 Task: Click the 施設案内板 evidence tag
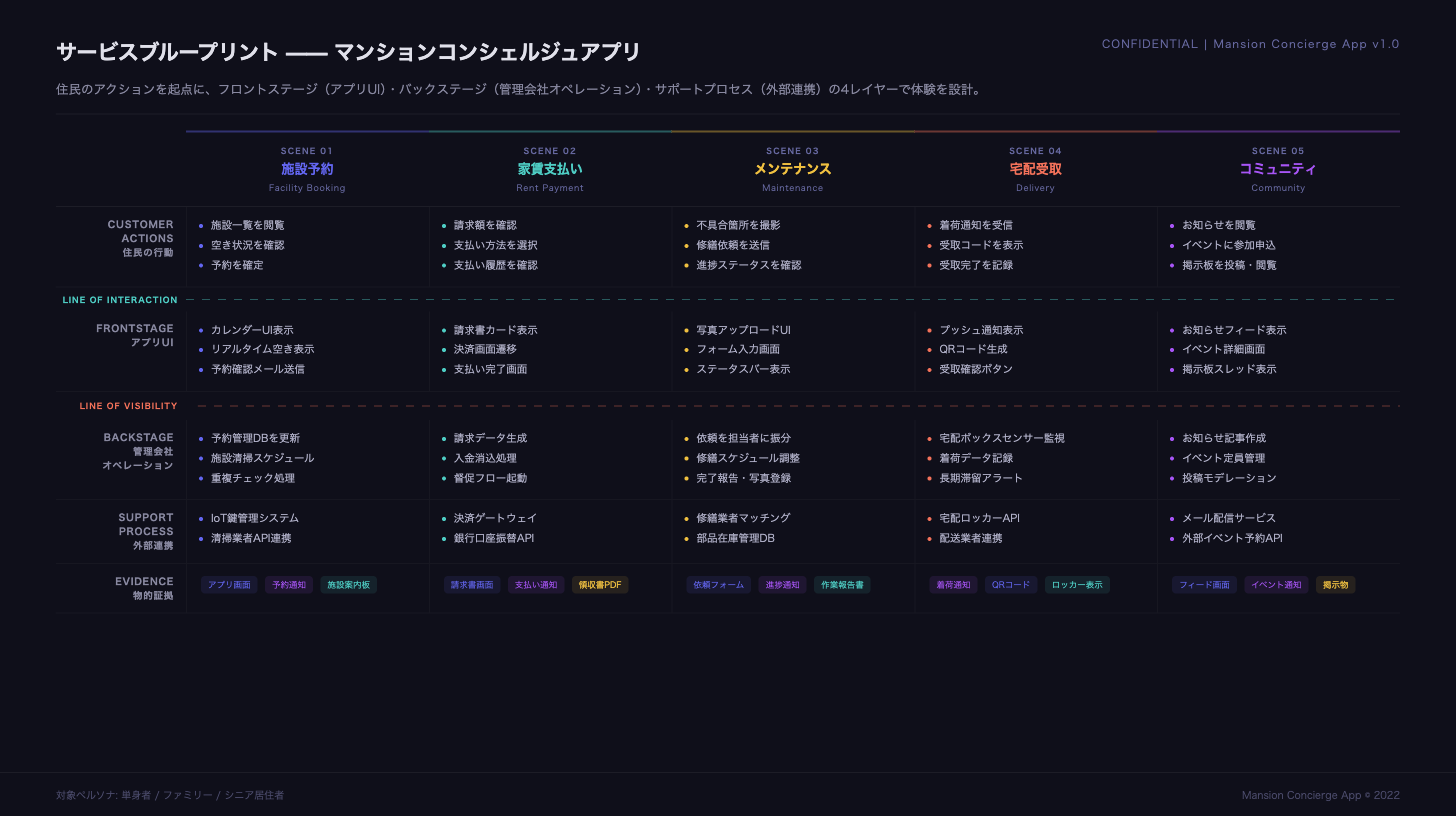point(349,585)
